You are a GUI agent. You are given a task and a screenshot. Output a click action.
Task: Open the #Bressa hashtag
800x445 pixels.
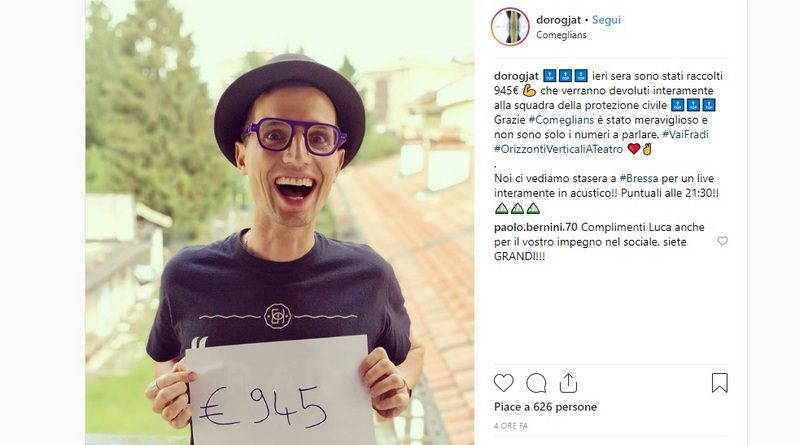[x=639, y=179]
